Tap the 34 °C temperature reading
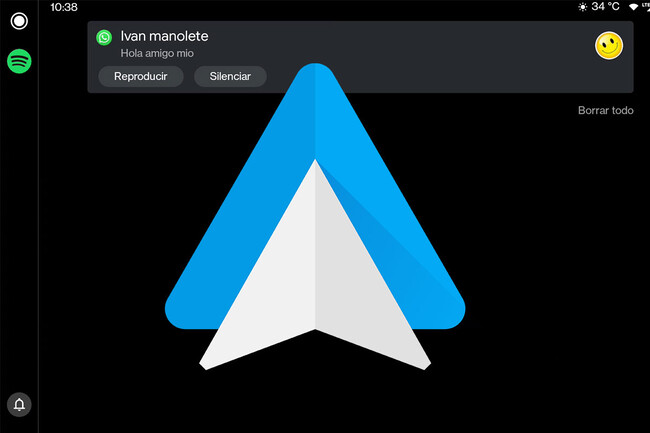The image size is (650, 433). (x=605, y=7)
